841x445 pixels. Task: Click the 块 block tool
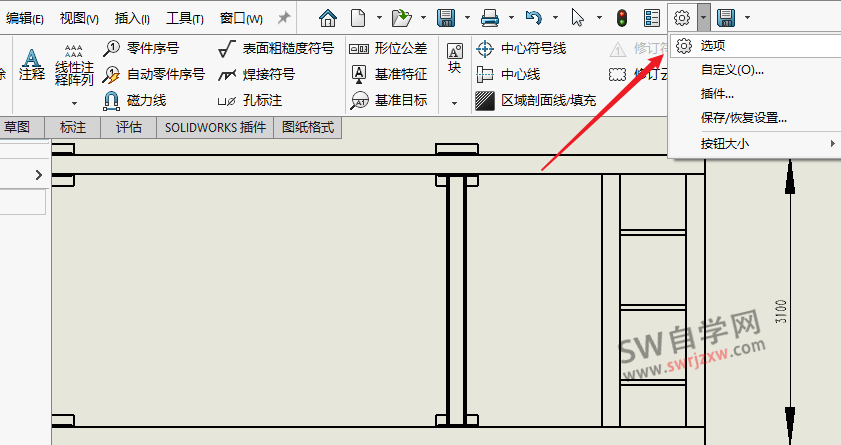(x=454, y=58)
